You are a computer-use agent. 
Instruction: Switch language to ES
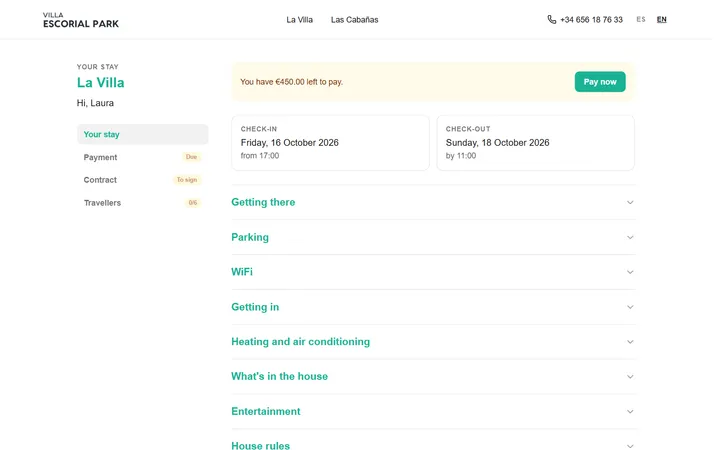(641, 19)
